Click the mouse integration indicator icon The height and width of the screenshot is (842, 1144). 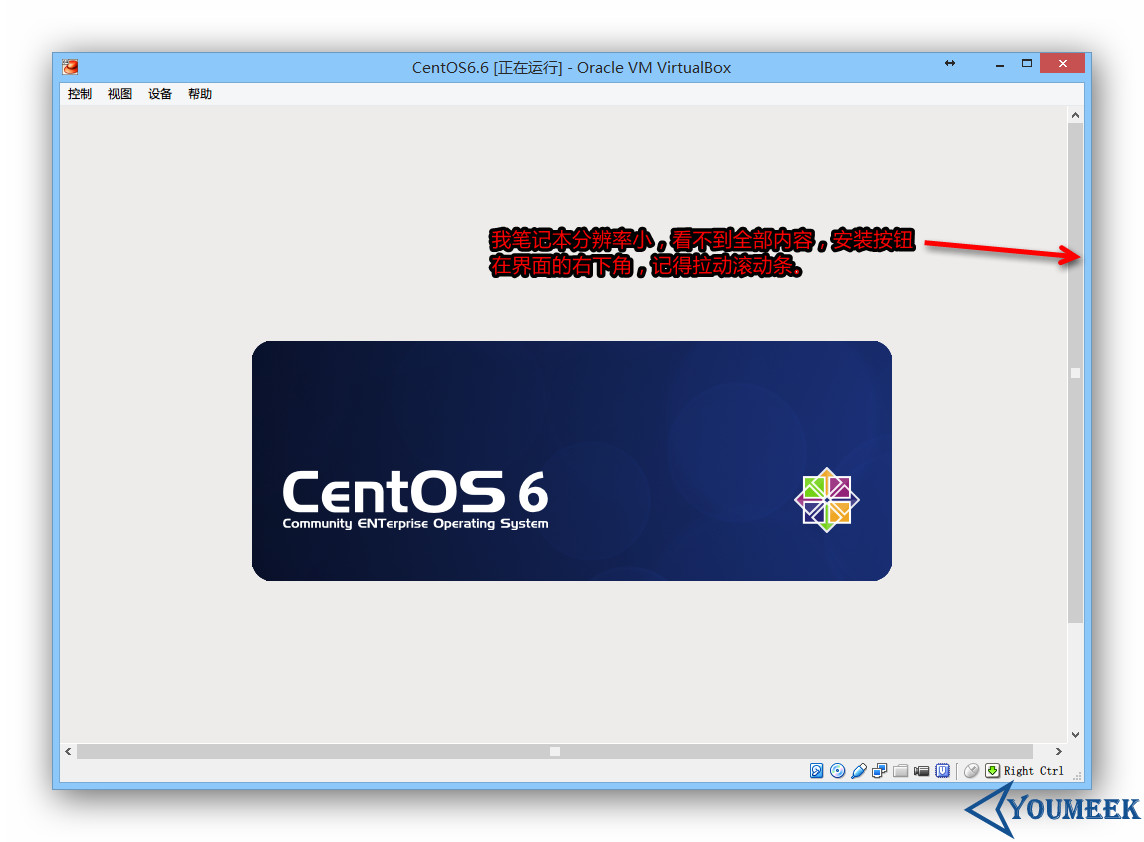pos(971,771)
